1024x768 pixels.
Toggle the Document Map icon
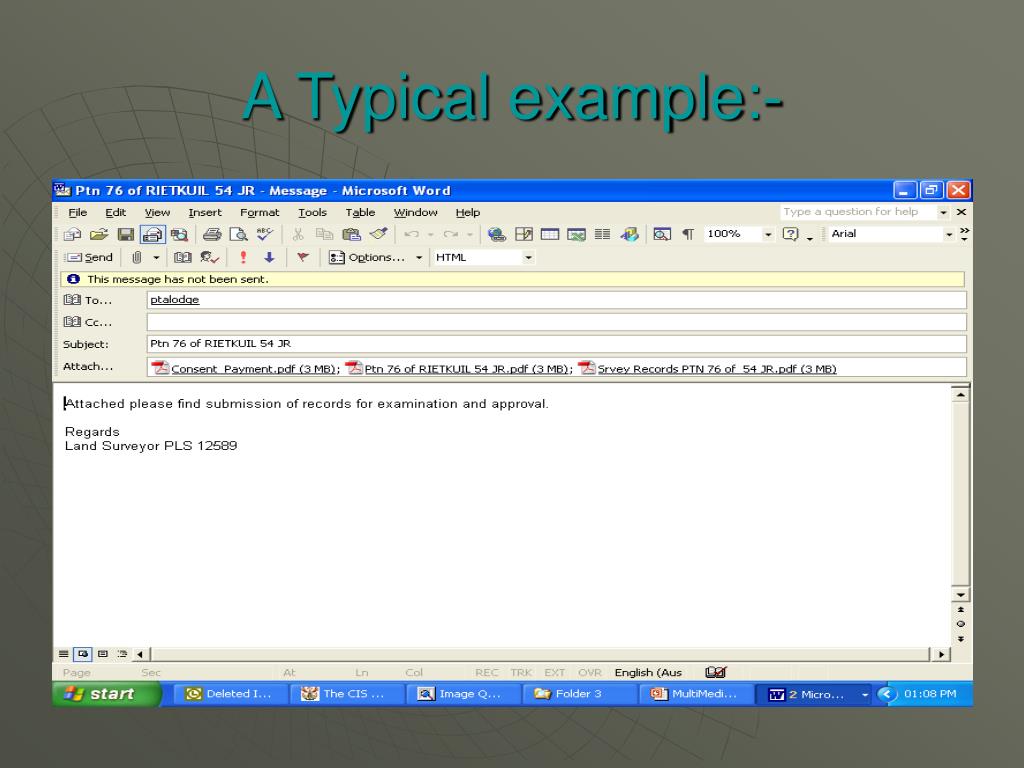(x=662, y=234)
